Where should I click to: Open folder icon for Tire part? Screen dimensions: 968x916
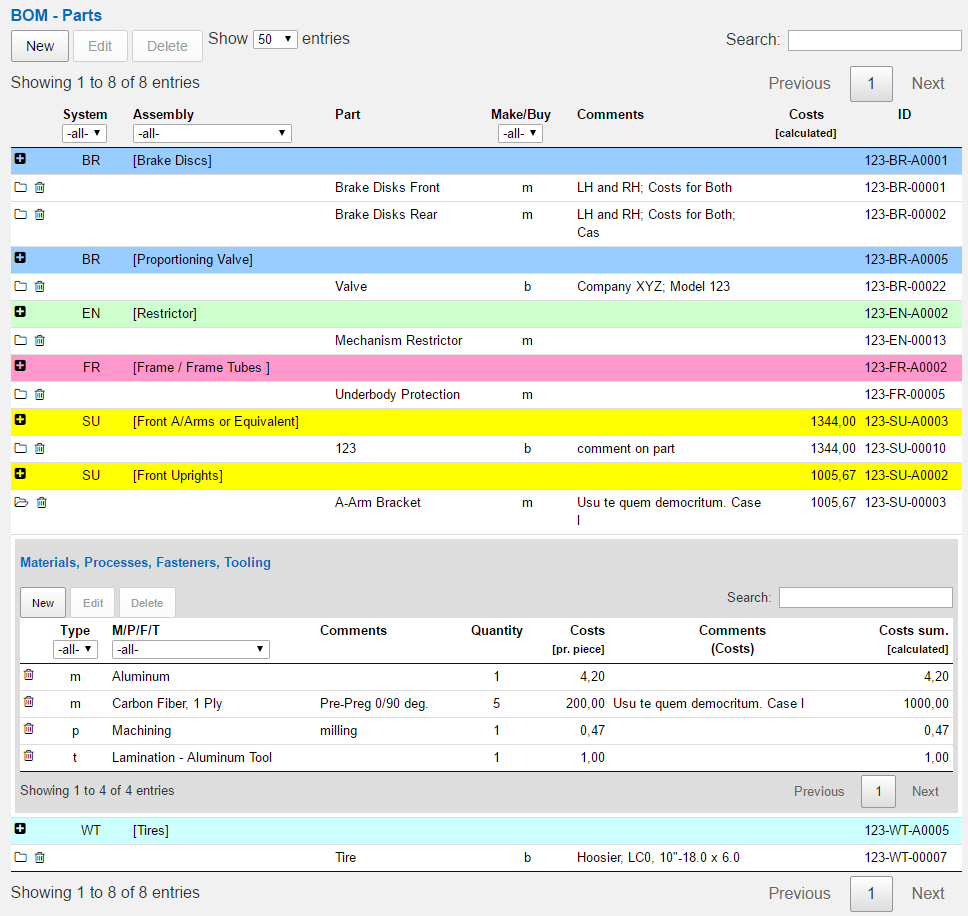coord(20,858)
